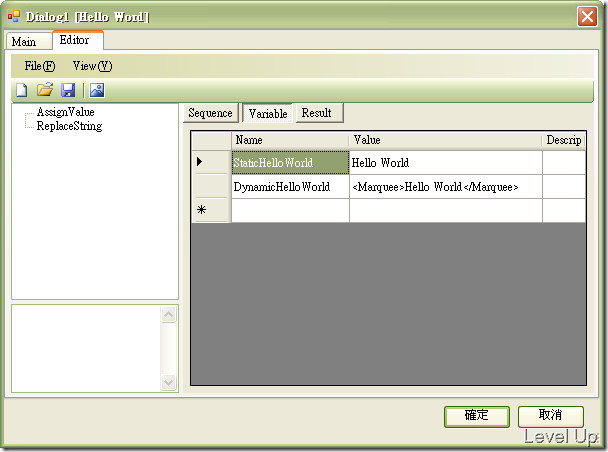This screenshot has width=608, height=452.
Task: Click the 取消 (Cancel) button
Action: 551,416
